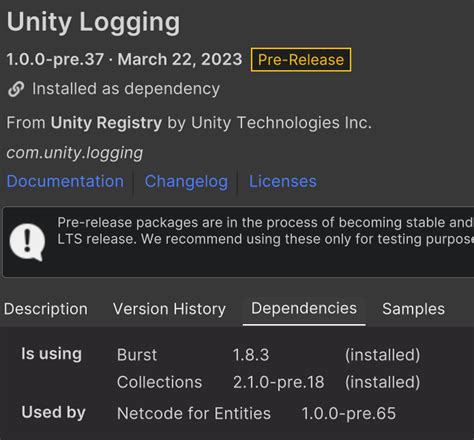The height and width of the screenshot is (440, 474).
Task: Open the Licenses link
Action: point(283,181)
